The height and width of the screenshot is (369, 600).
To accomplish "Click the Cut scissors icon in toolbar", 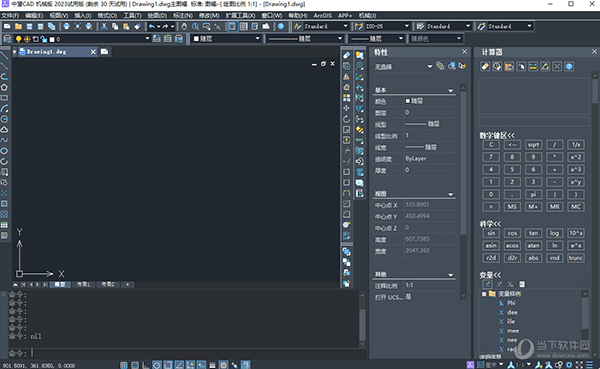I will (104, 26).
